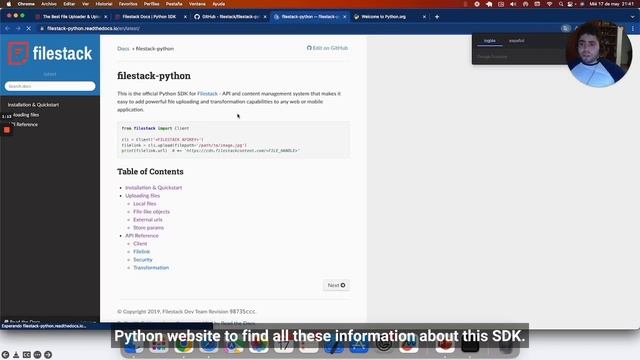640x360 pixels.
Task: Click the Next button at the page bottom
Action: tap(336, 285)
